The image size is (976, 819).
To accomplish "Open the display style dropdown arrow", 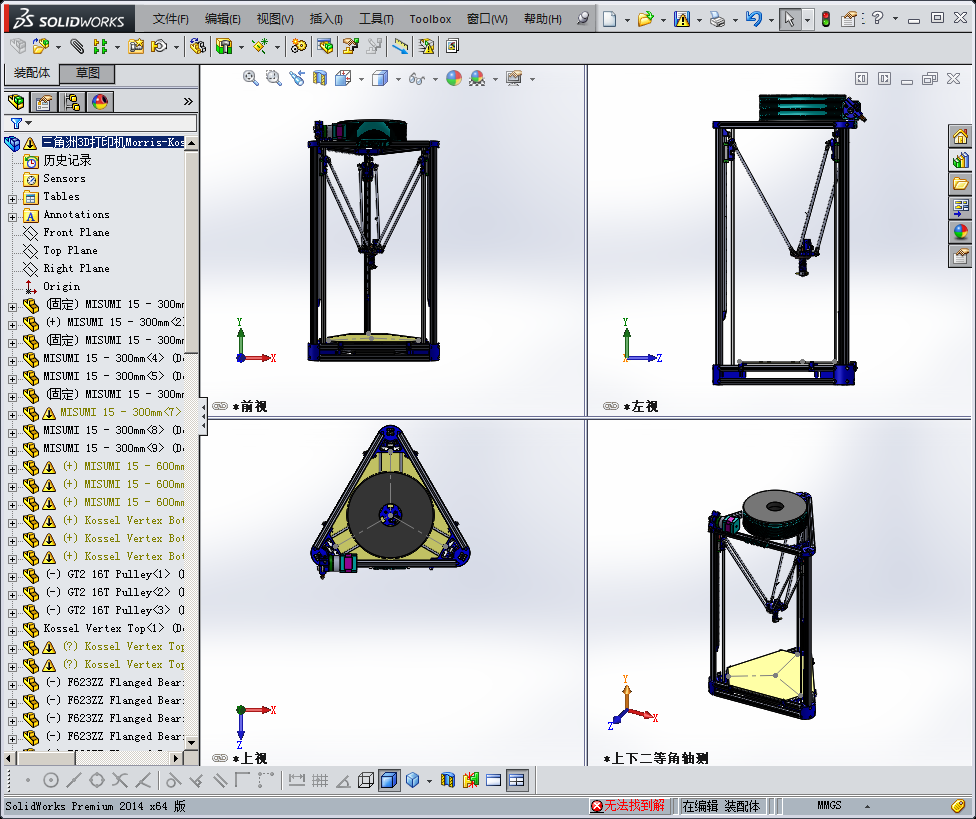I will pos(396,78).
